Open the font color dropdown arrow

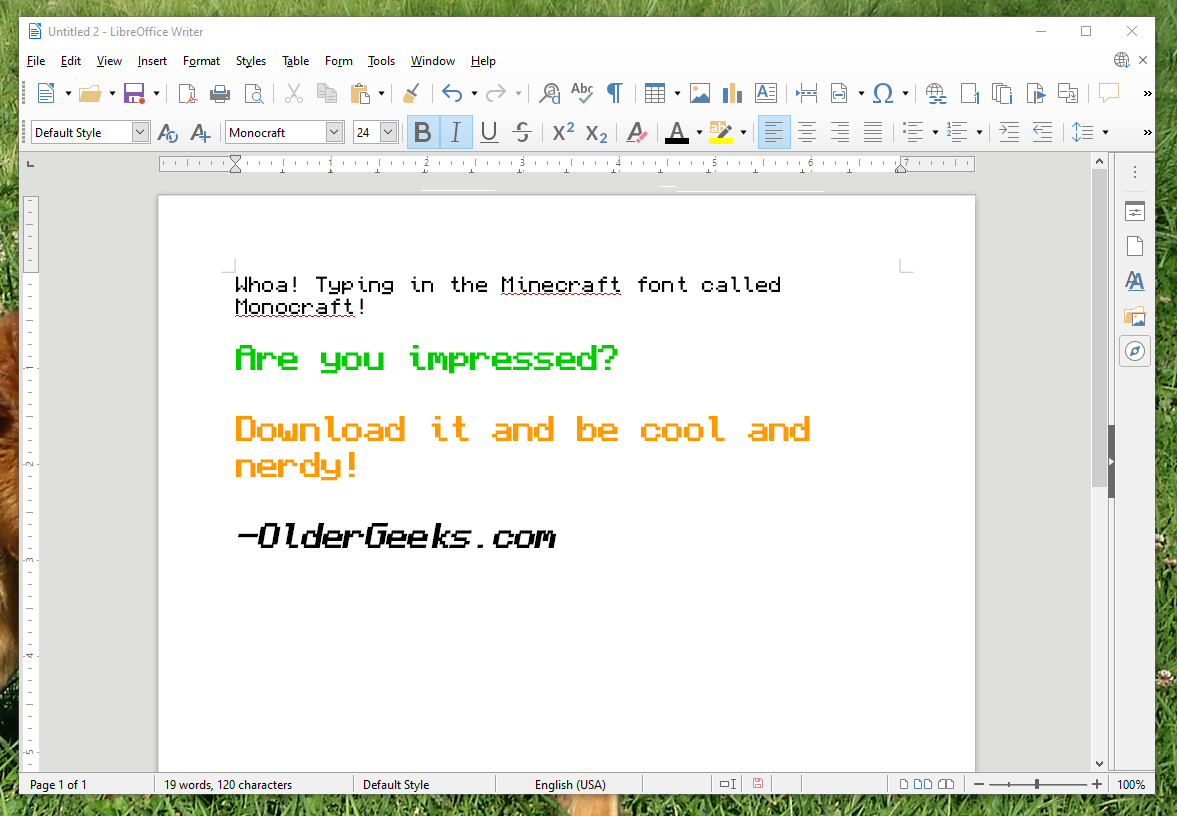point(699,133)
